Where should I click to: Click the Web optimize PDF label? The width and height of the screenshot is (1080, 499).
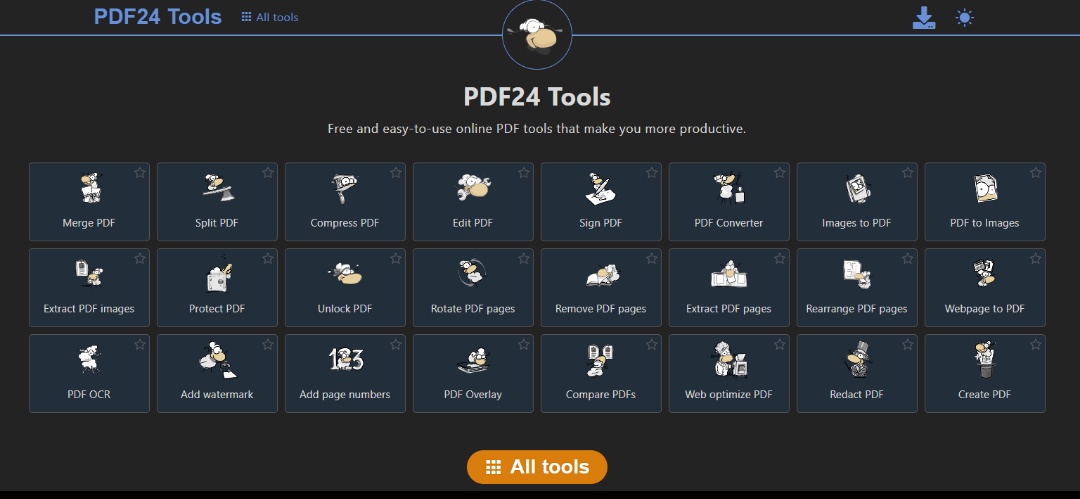(x=729, y=394)
